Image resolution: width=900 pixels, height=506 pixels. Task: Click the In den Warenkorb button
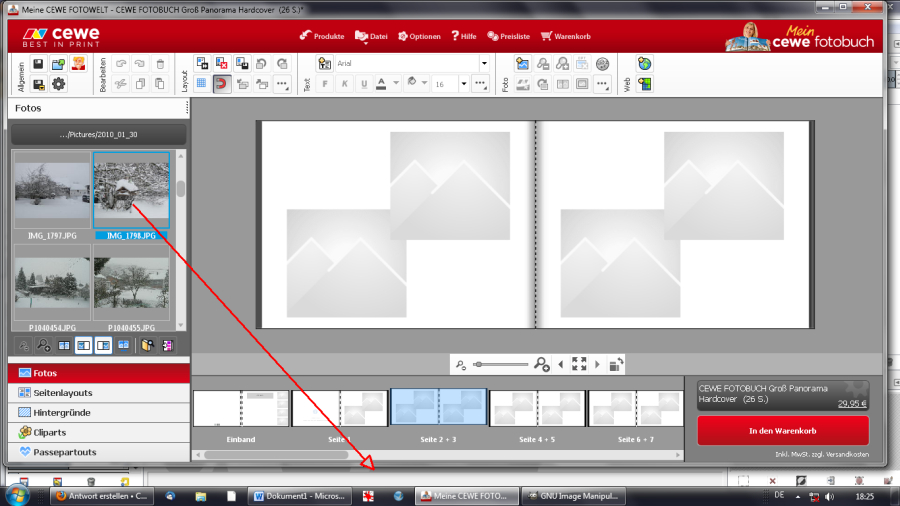(783, 431)
